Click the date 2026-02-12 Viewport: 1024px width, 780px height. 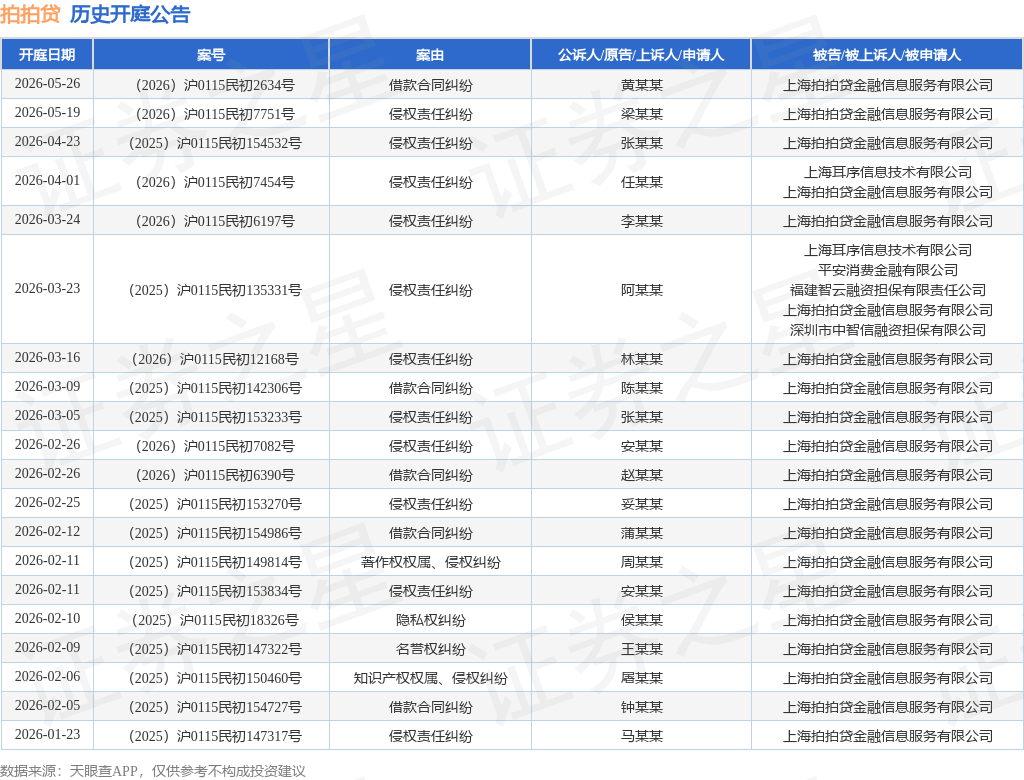[47, 531]
